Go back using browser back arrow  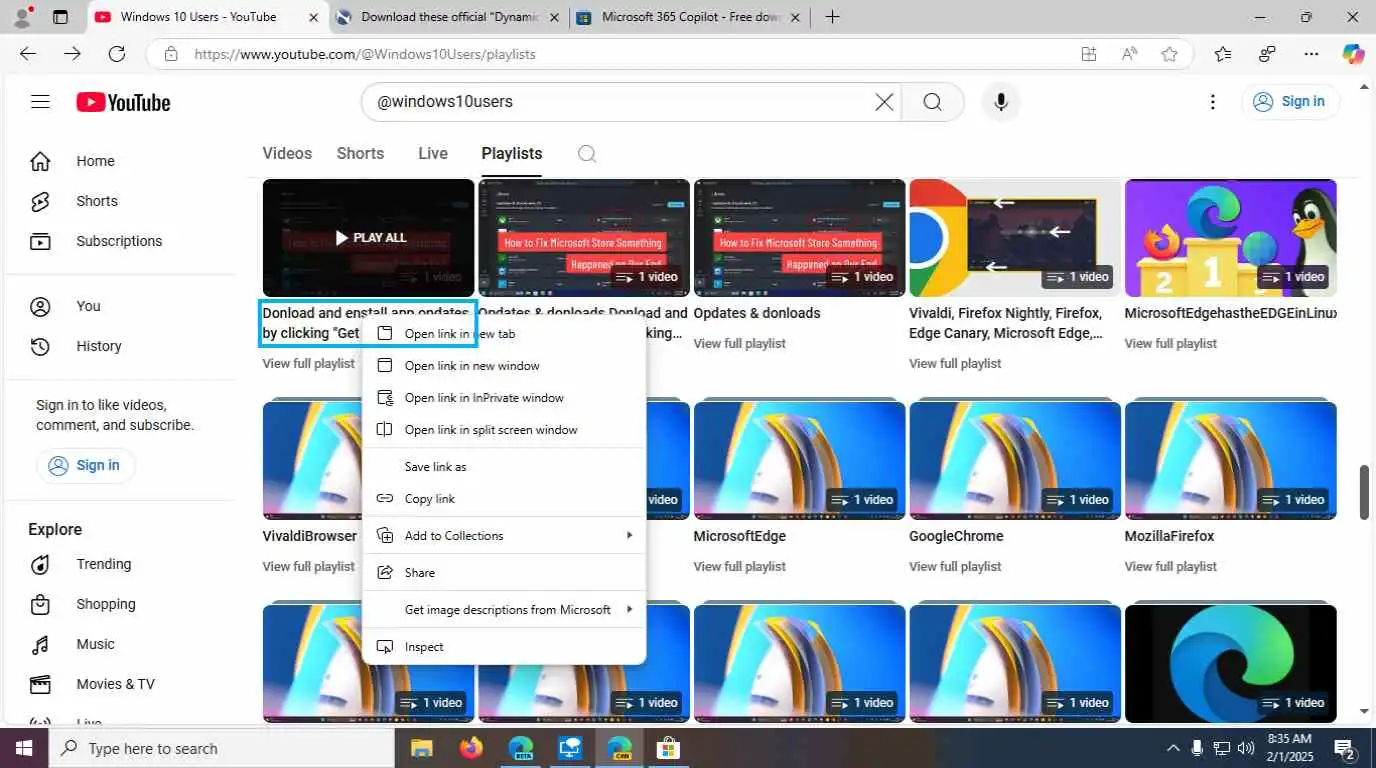click(x=28, y=54)
